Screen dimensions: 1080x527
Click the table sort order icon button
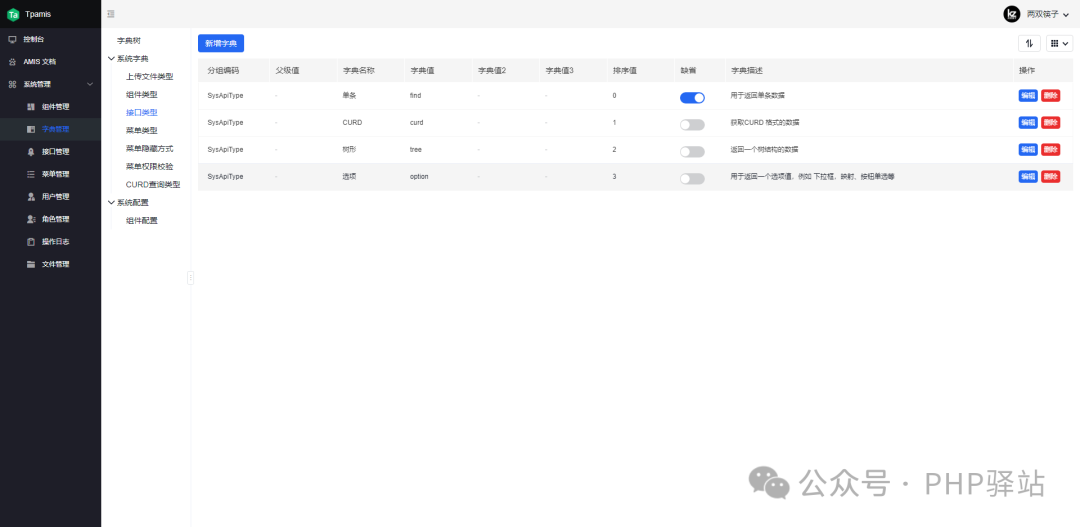tap(1029, 43)
